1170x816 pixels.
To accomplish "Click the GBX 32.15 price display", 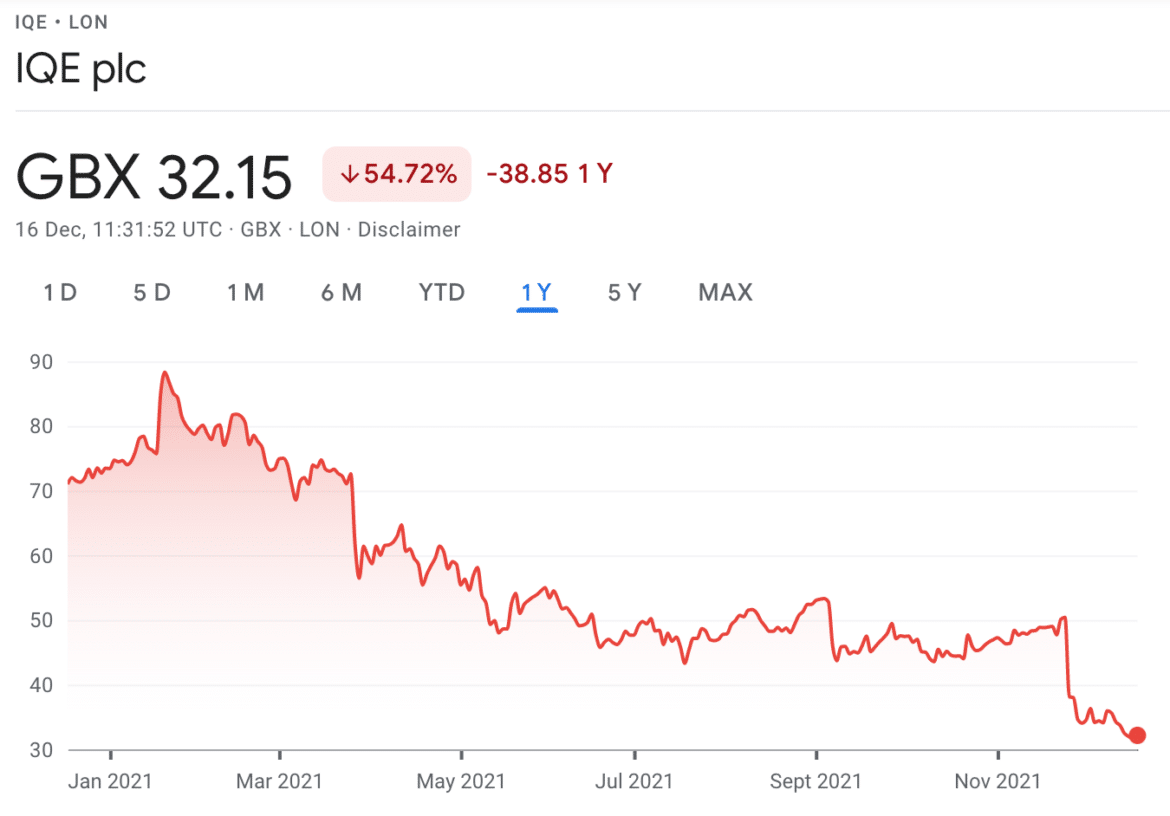I will click(152, 176).
